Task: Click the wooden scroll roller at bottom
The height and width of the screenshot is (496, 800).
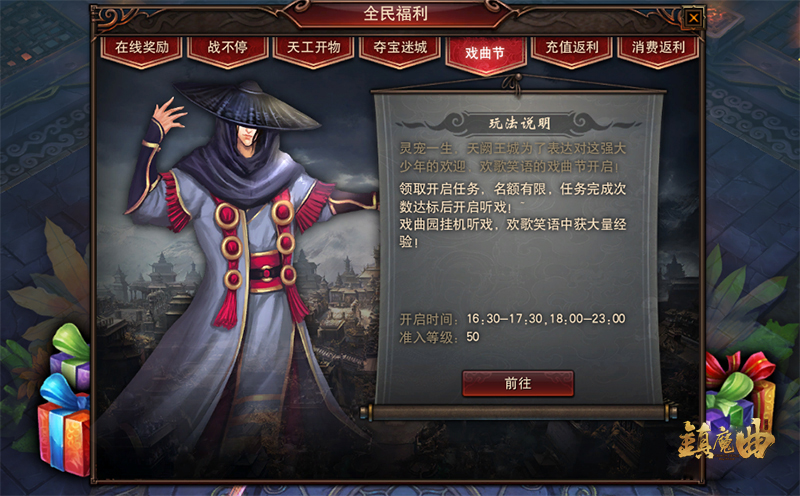Action: pyautogui.click(x=518, y=412)
